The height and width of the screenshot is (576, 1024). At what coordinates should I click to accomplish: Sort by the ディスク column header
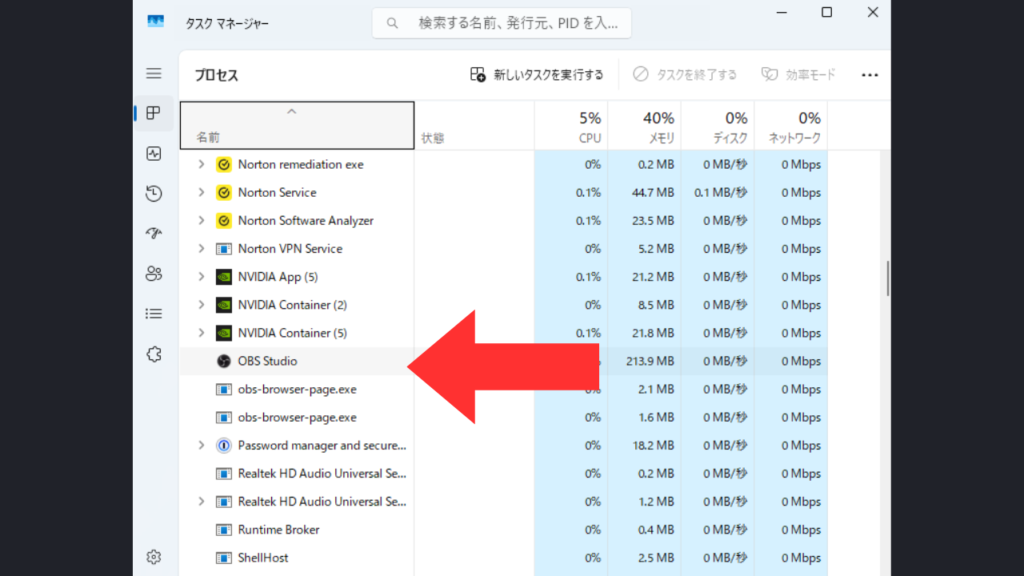[718, 125]
